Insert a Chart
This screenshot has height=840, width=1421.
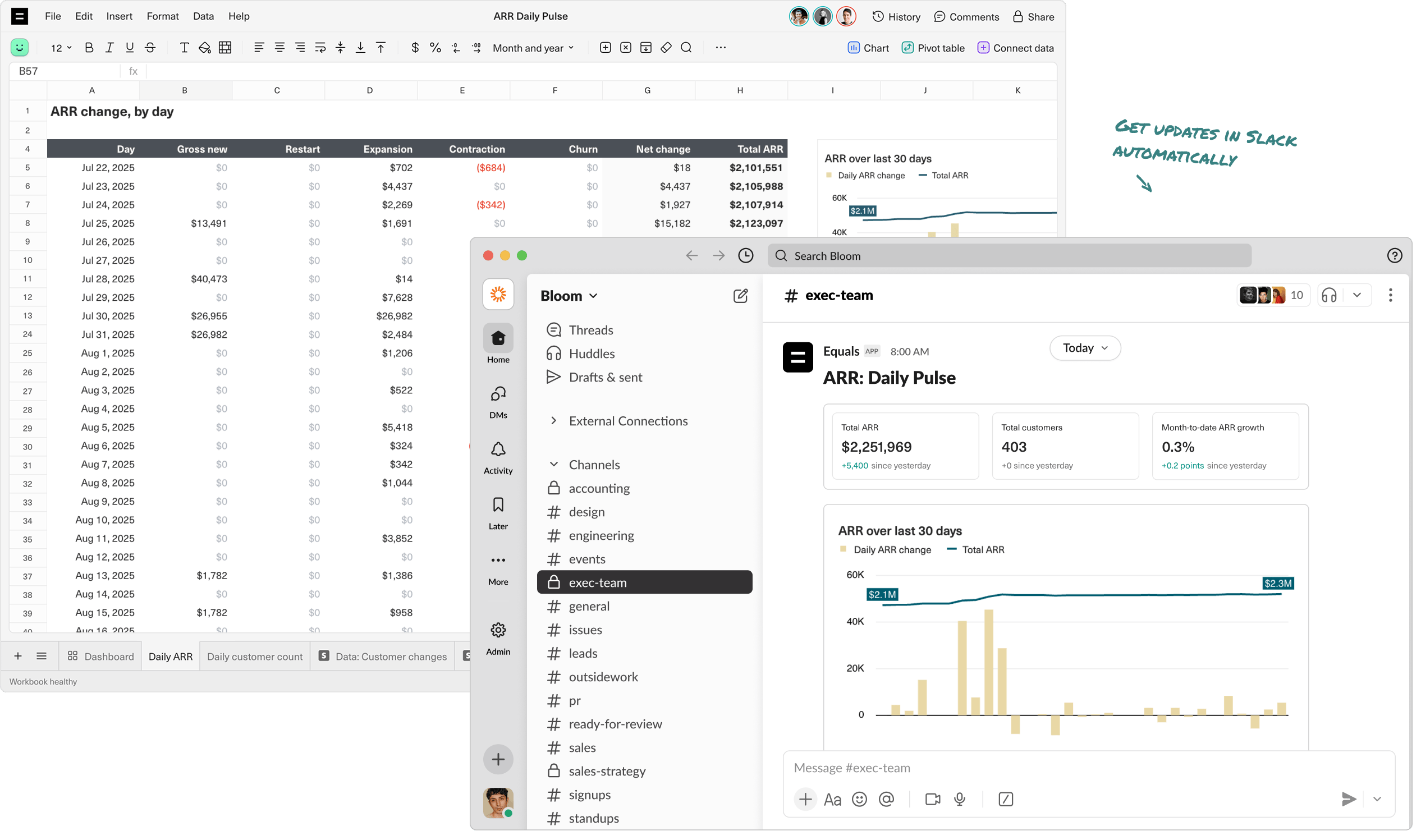[869, 48]
